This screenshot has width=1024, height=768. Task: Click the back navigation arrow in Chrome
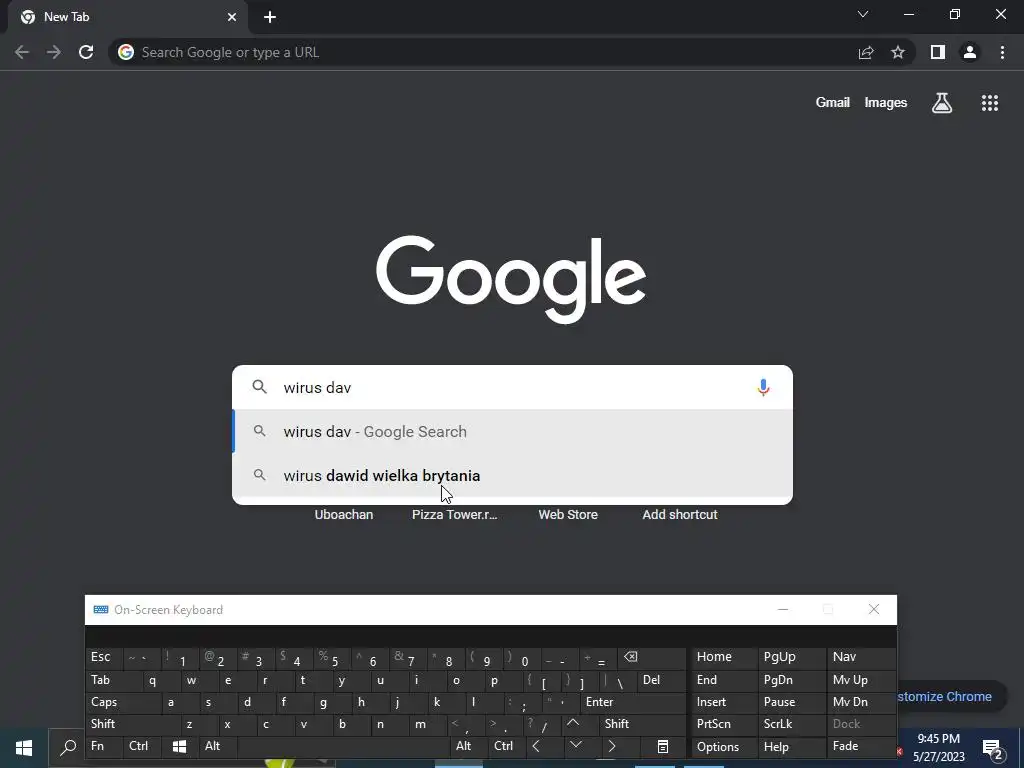tap(22, 52)
